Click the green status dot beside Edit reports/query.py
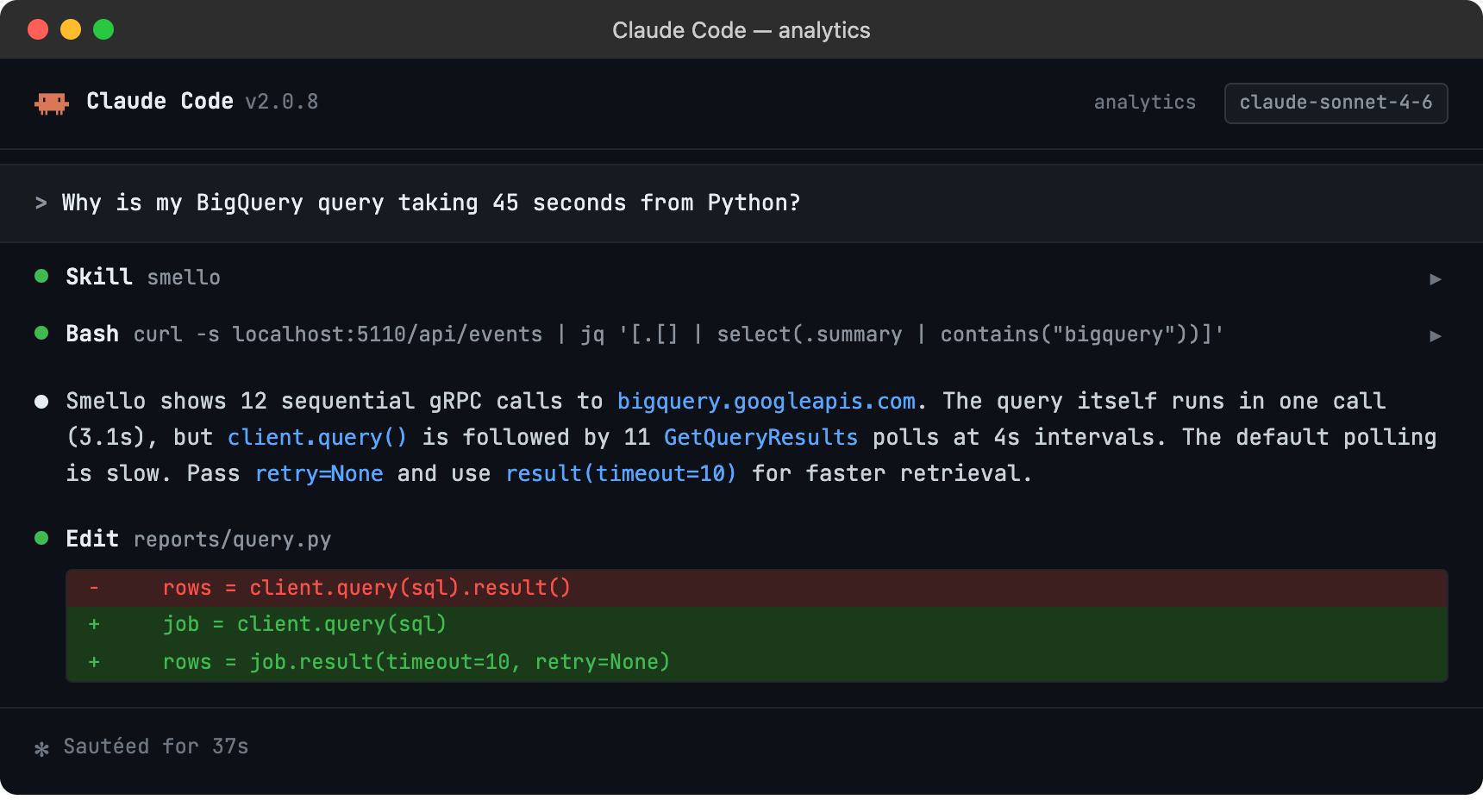This screenshot has height=812, width=1483. (x=41, y=538)
